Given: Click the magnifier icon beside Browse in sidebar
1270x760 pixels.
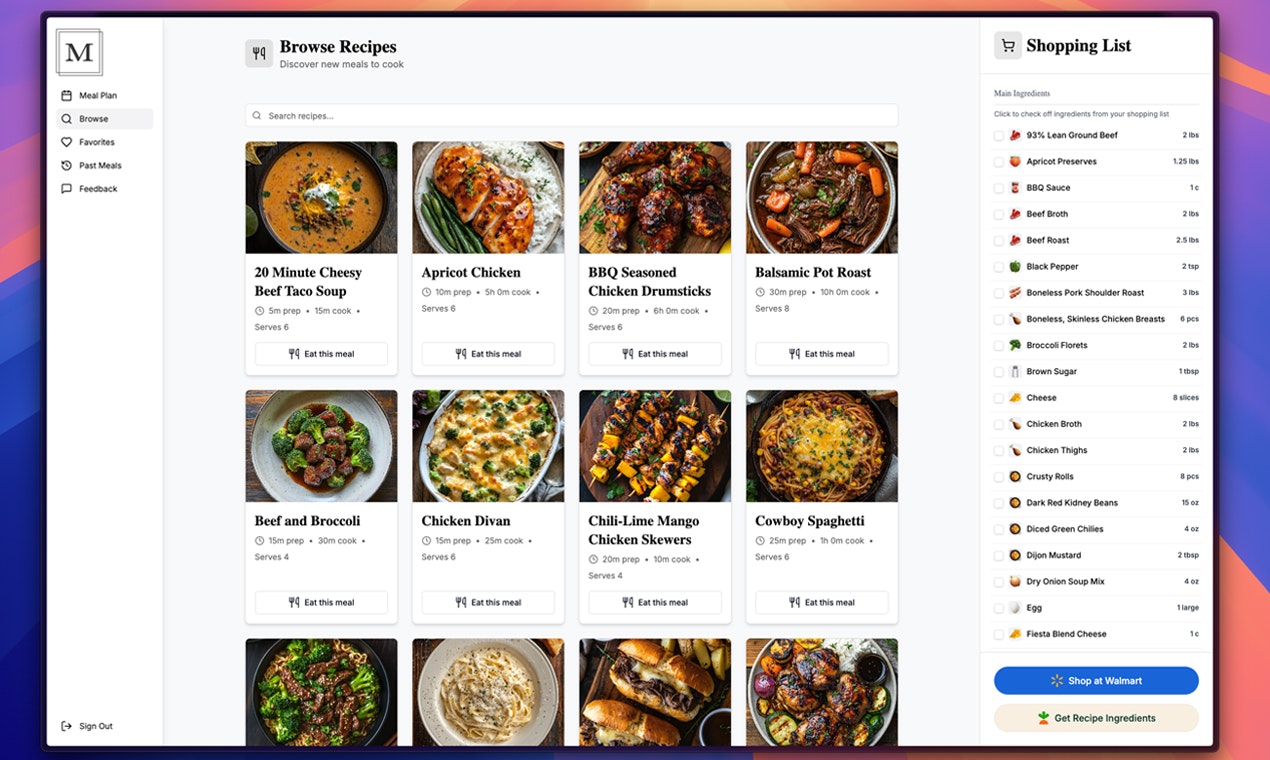Looking at the screenshot, I should pos(67,119).
